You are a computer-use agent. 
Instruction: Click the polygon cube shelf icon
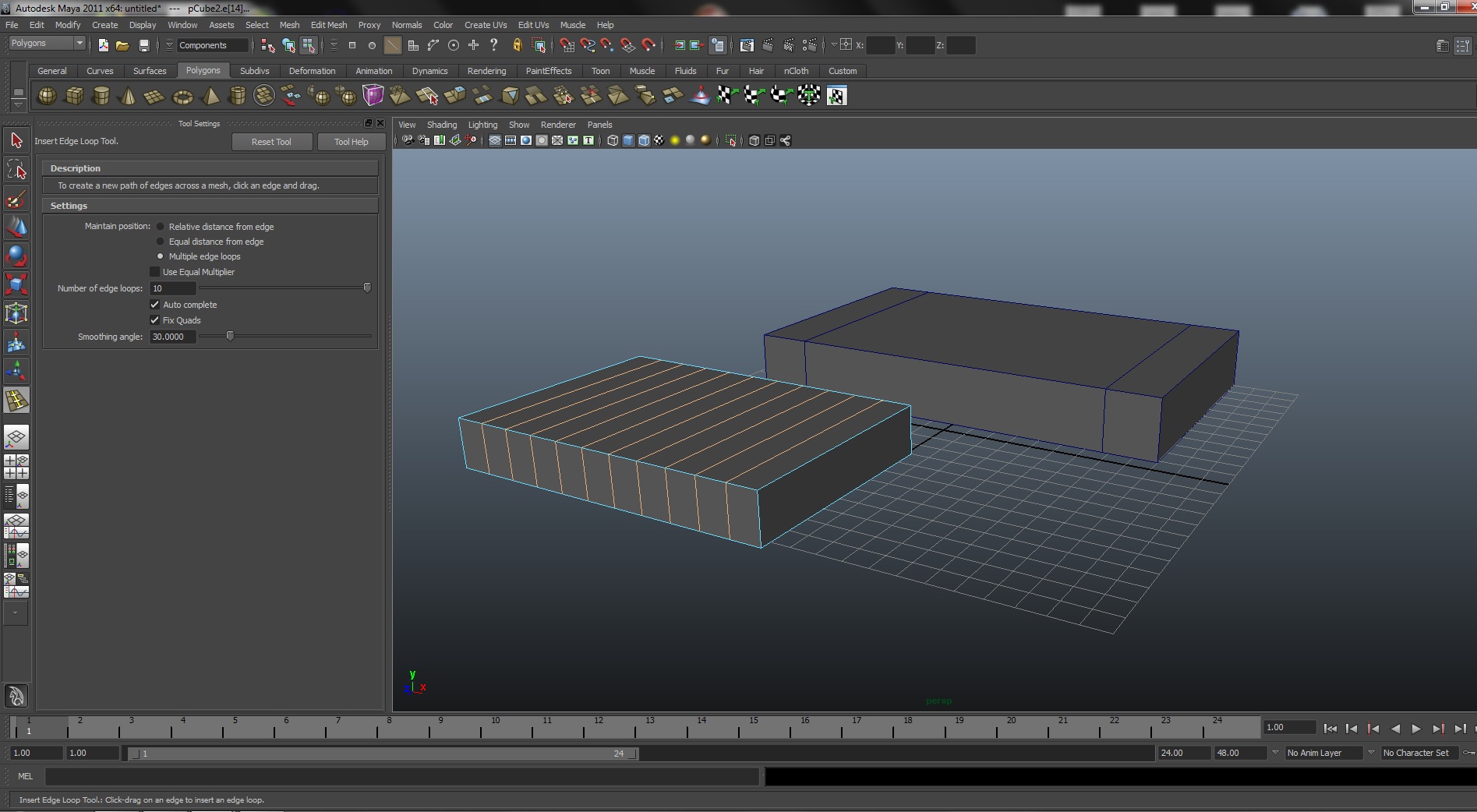(x=75, y=96)
